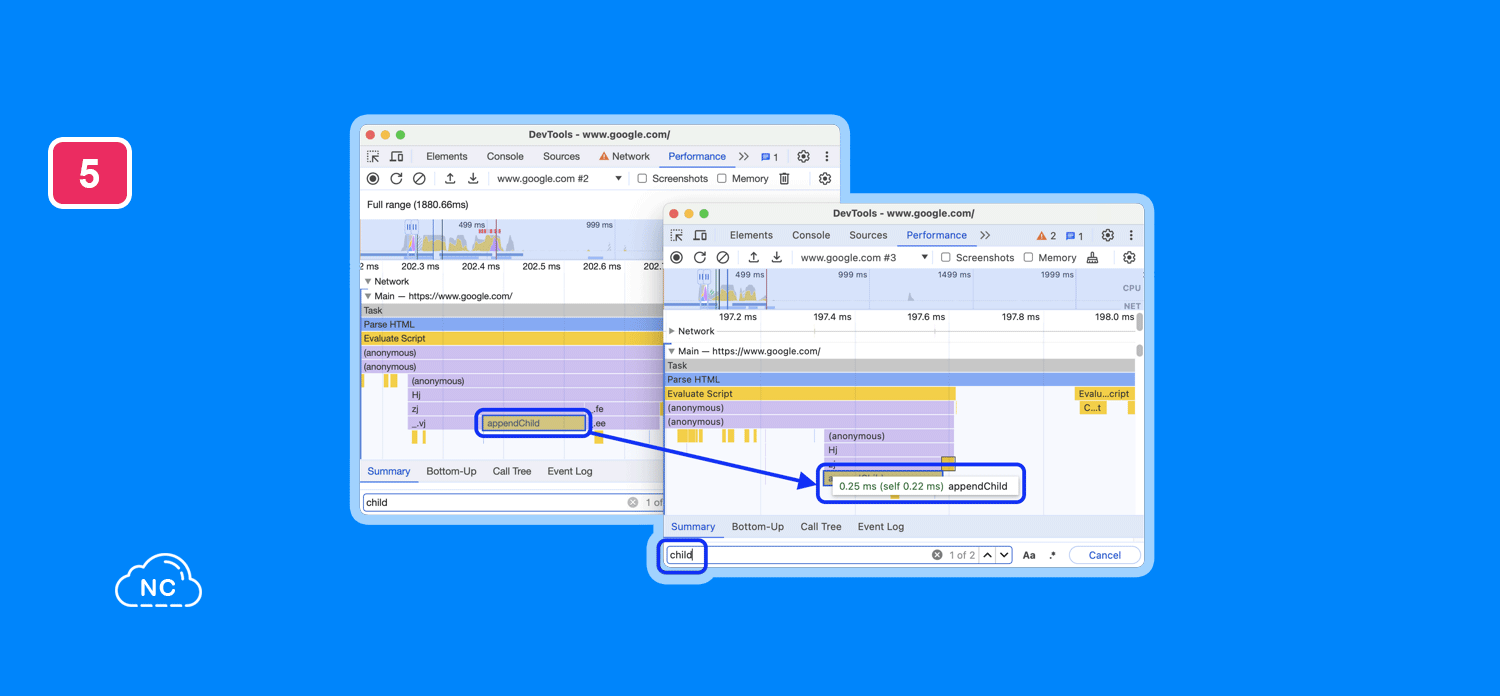Open kebab menu in back DevTools window
This screenshot has width=1500, height=696.
pos(826,157)
